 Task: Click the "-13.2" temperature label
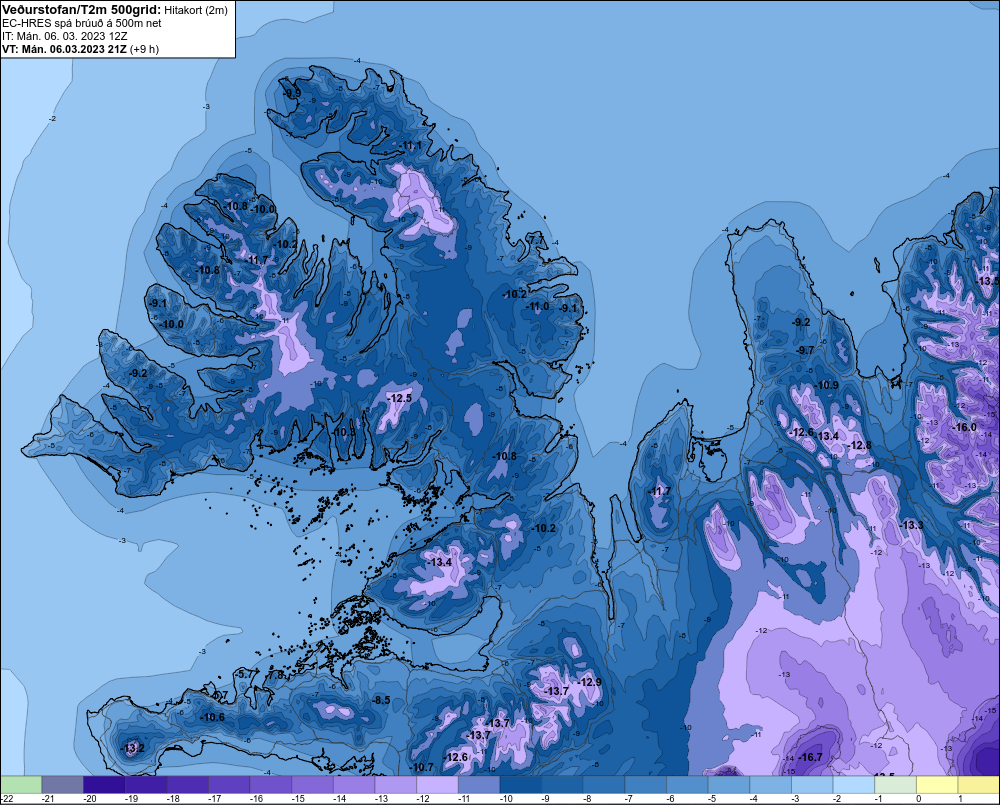pyautogui.click(x=133, y=748)
